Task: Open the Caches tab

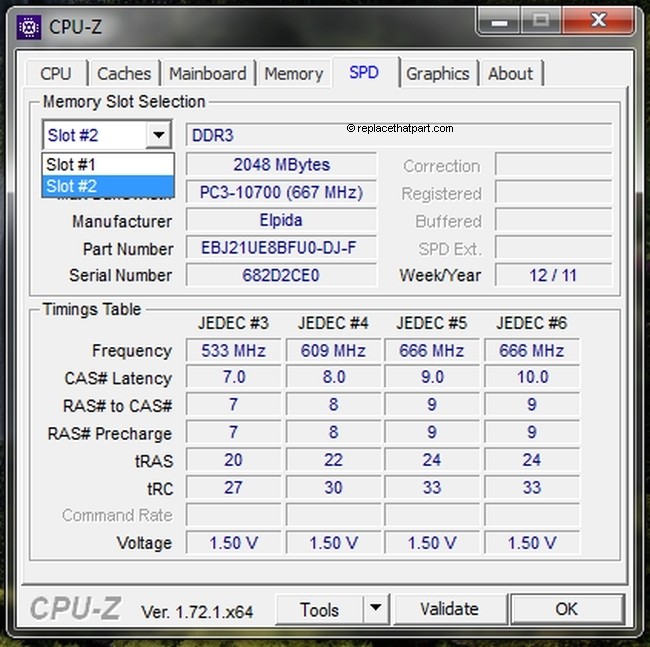Action: (x=124, y=74)
